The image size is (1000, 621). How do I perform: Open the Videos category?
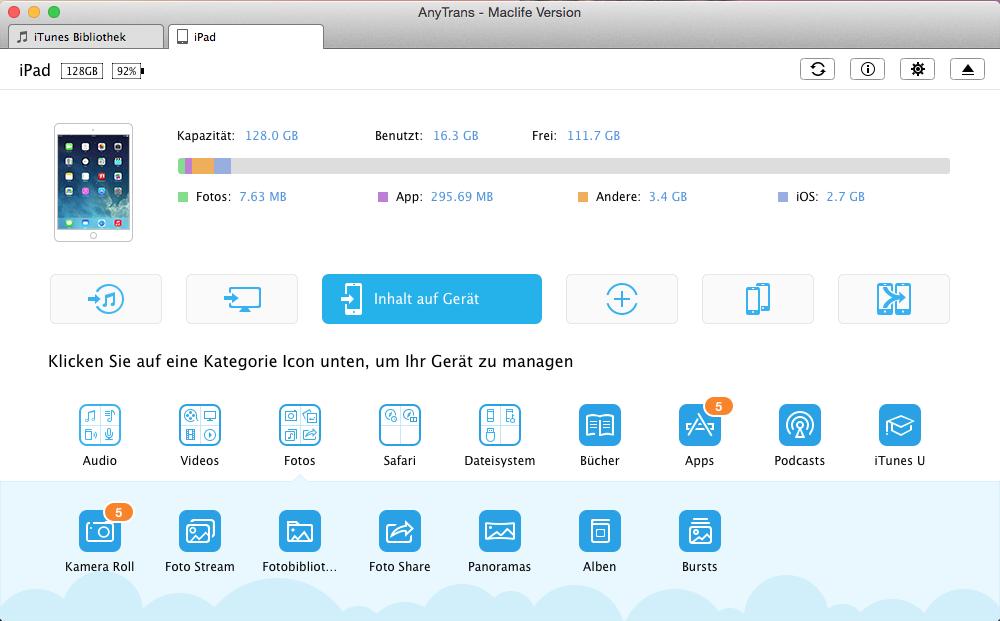[x=200, y=425]
